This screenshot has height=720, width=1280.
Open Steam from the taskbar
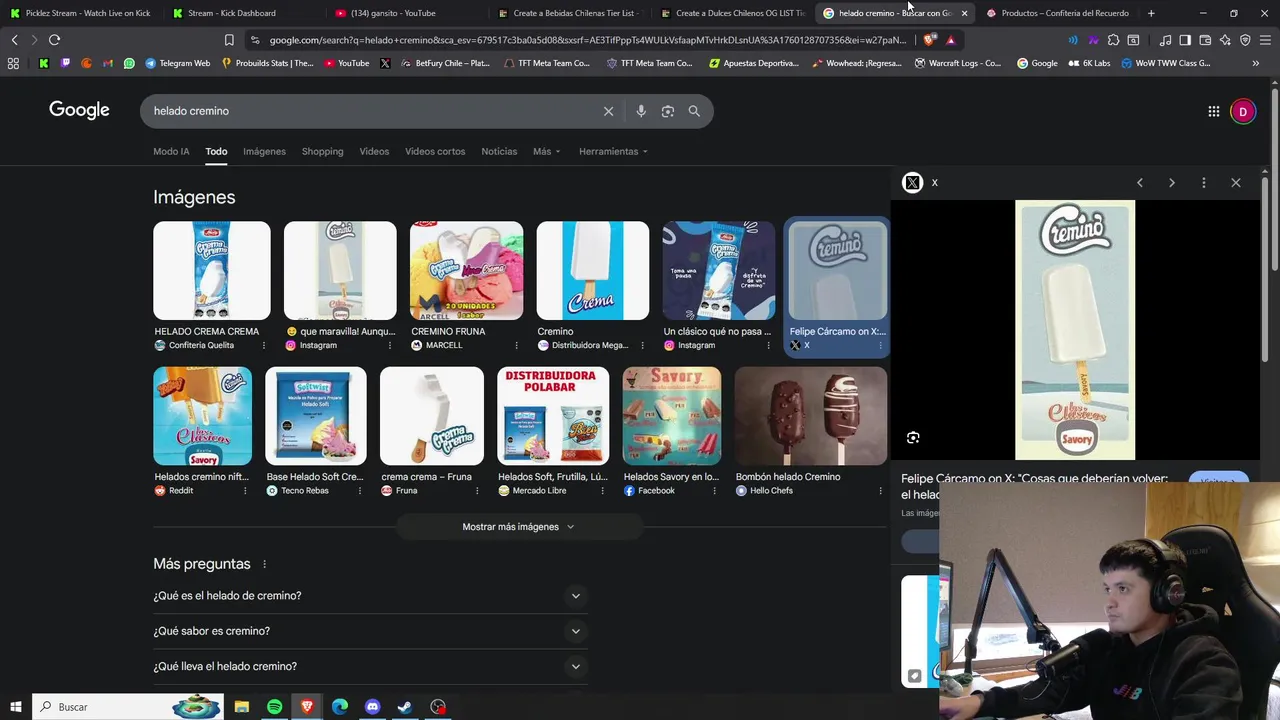tap(405, 707)
